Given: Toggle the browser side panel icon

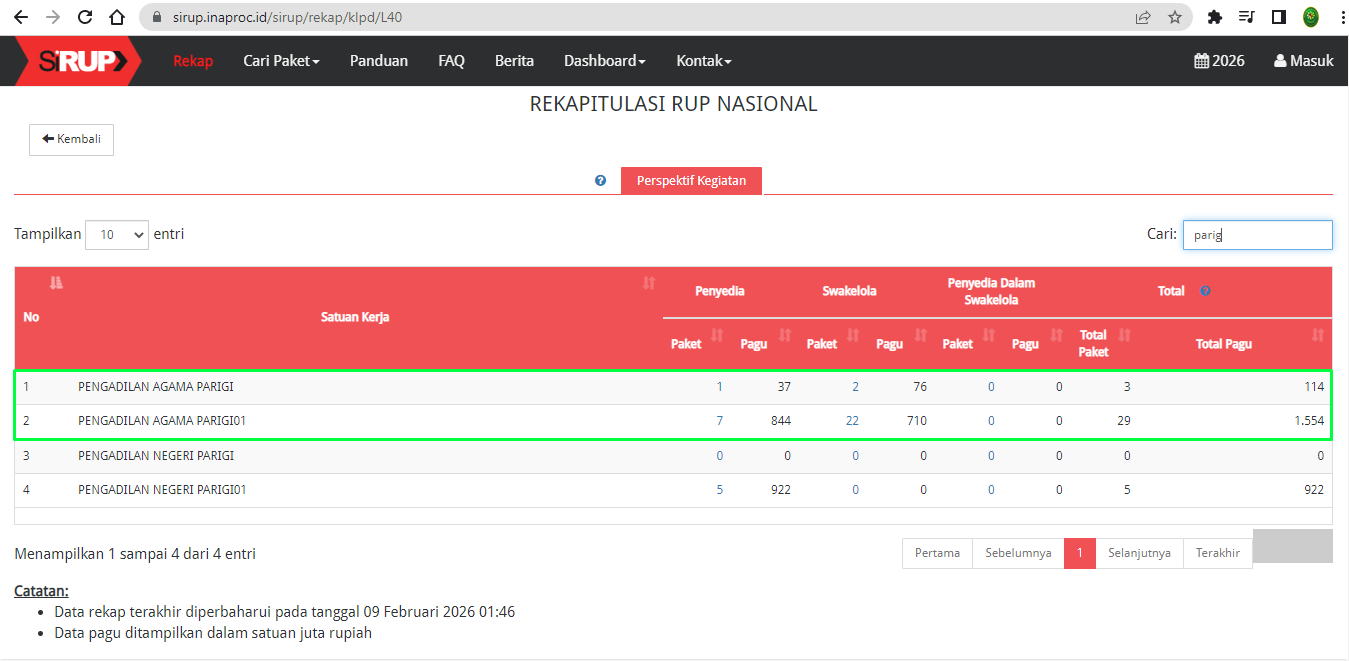Looking at the screenshot, I should (x=1278, y=17).
